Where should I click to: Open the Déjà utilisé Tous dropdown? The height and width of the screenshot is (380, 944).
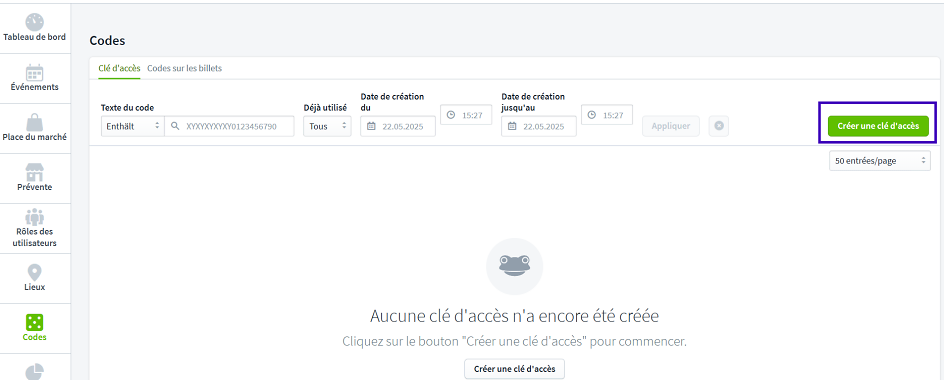[x=327, y=126]
